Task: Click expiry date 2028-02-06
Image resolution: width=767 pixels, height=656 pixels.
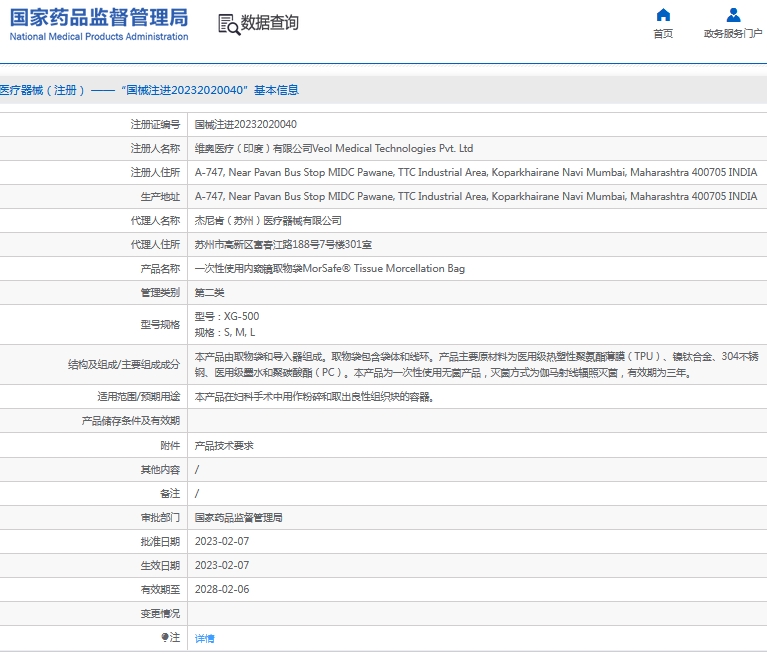Action: pos(222,589)
